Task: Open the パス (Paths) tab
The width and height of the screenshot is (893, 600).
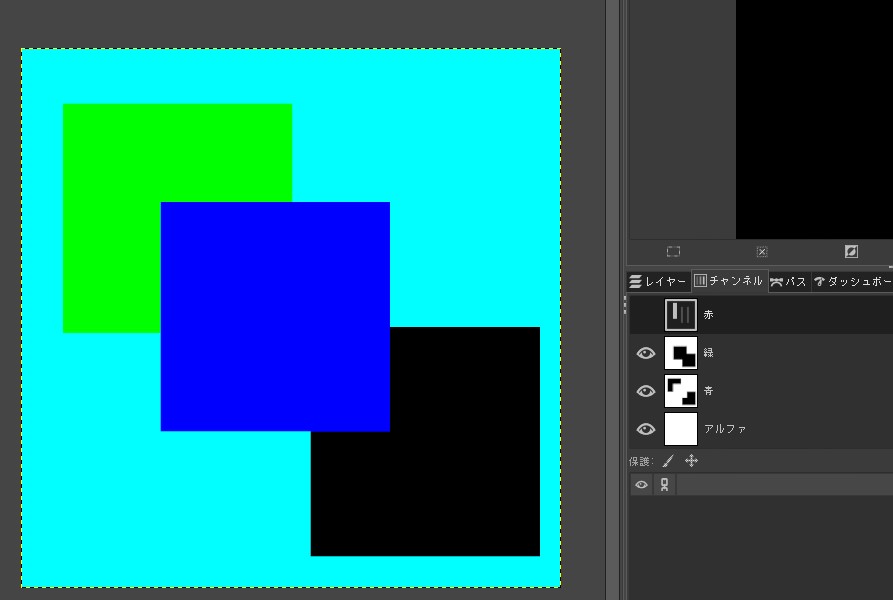Action: click(x=788, y=282)
